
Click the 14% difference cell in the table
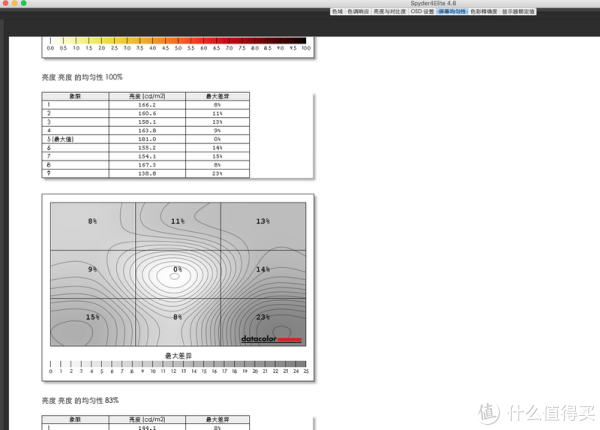point(217,148)
